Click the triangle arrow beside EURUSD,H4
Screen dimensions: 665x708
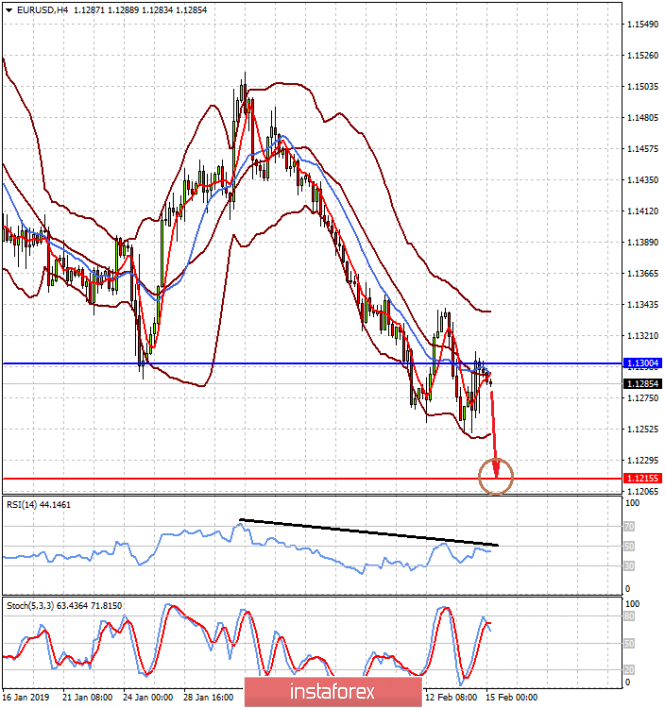point(8,8)
